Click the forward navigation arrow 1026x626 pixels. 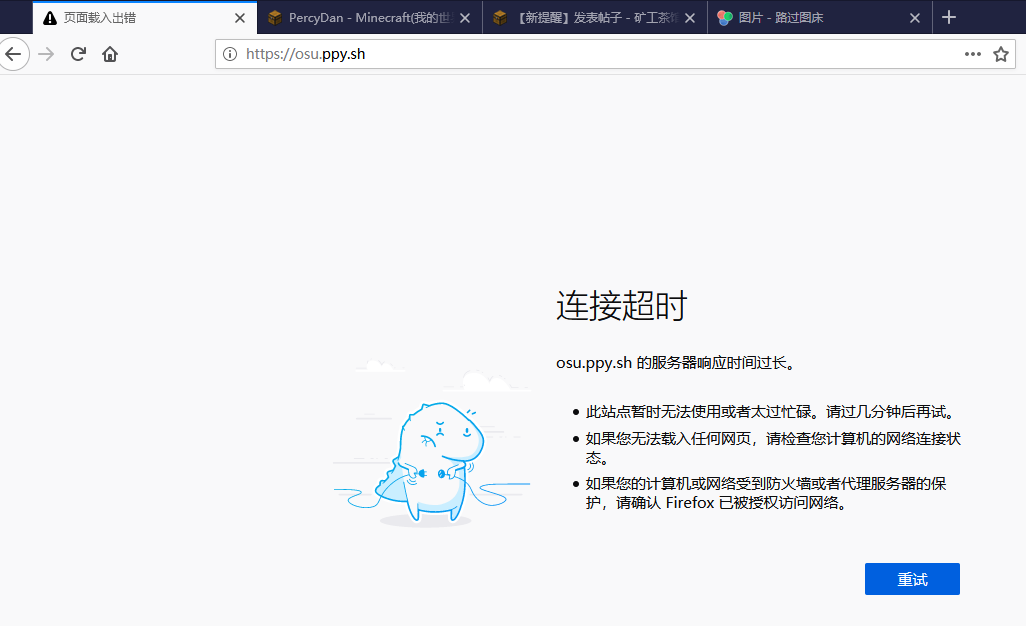(45, 54)
